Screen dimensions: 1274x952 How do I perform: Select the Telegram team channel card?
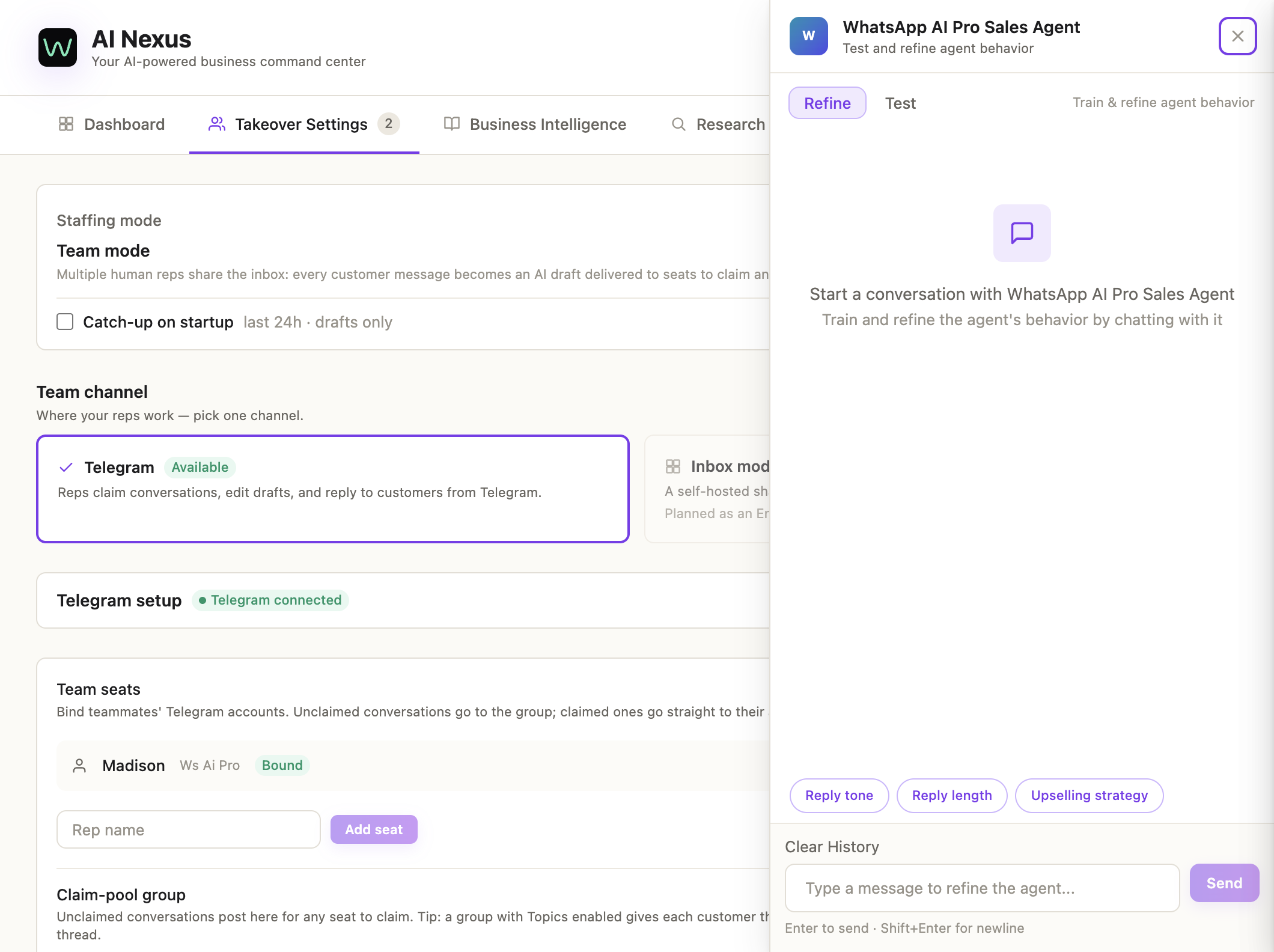333,489
